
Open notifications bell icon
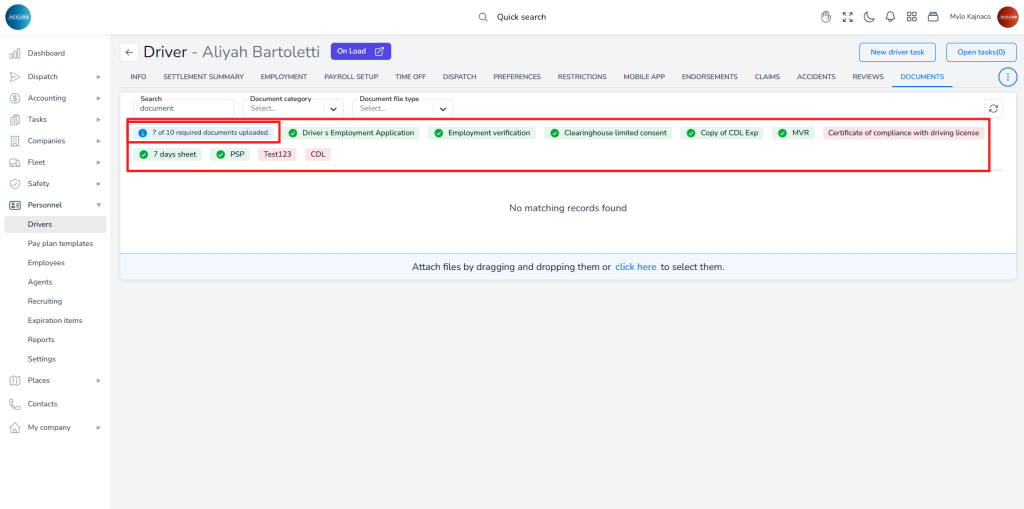click(x=890, y=17)
